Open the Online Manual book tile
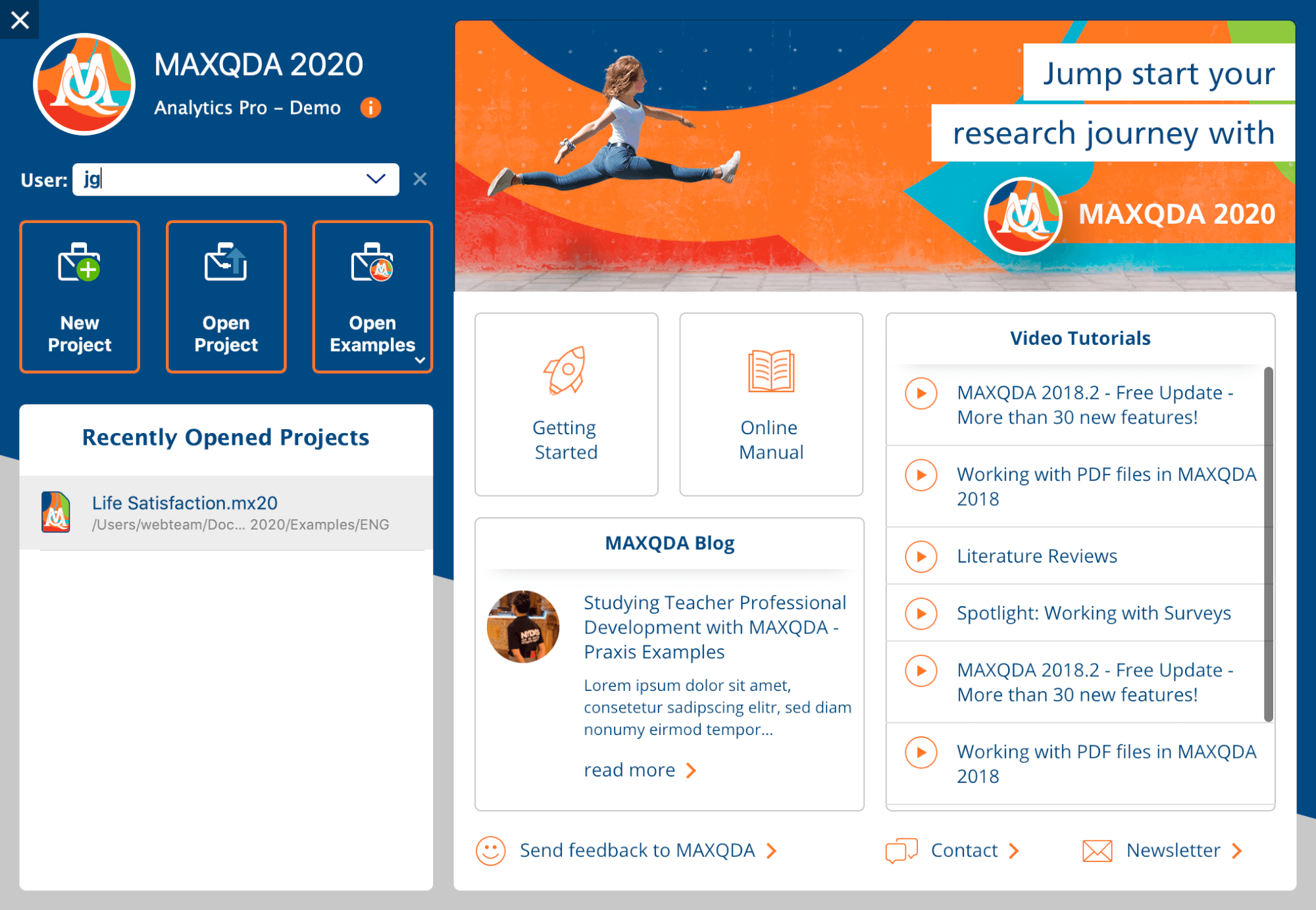The image size is (1316, 910). point(771,404)
